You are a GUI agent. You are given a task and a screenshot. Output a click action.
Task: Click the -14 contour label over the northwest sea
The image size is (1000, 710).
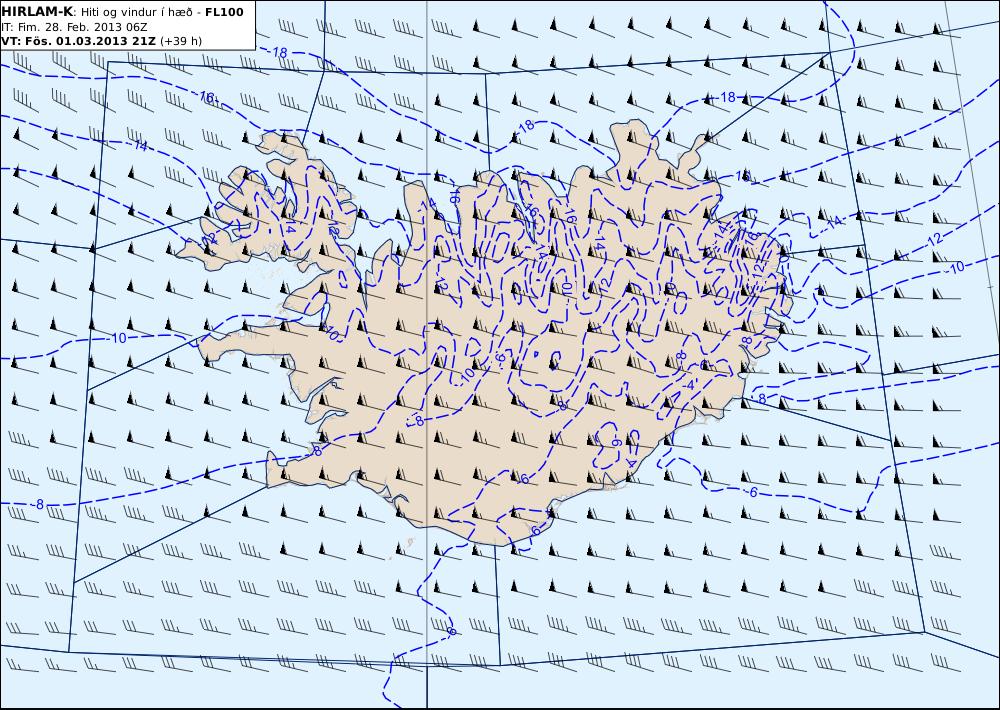click(139, 145)
